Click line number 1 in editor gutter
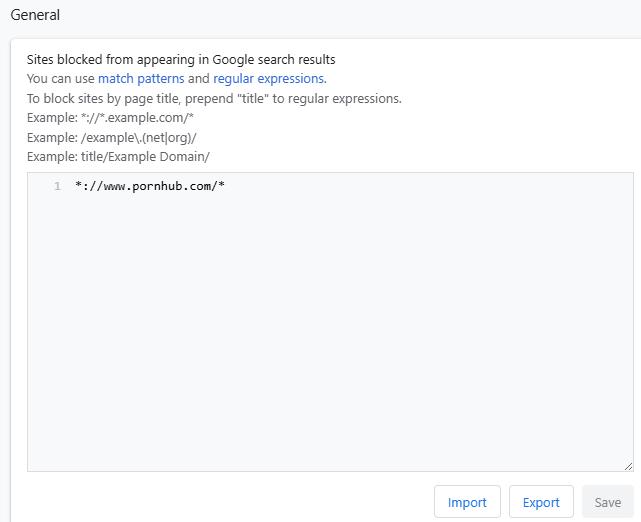The image size is (641, 522). pos(57,186)
